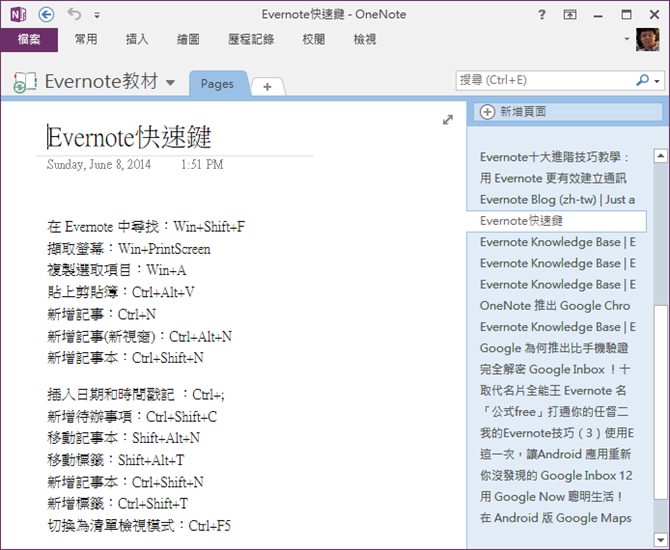
Task: Switch to the 插入 ribbon tab
Action: (137, 39)
